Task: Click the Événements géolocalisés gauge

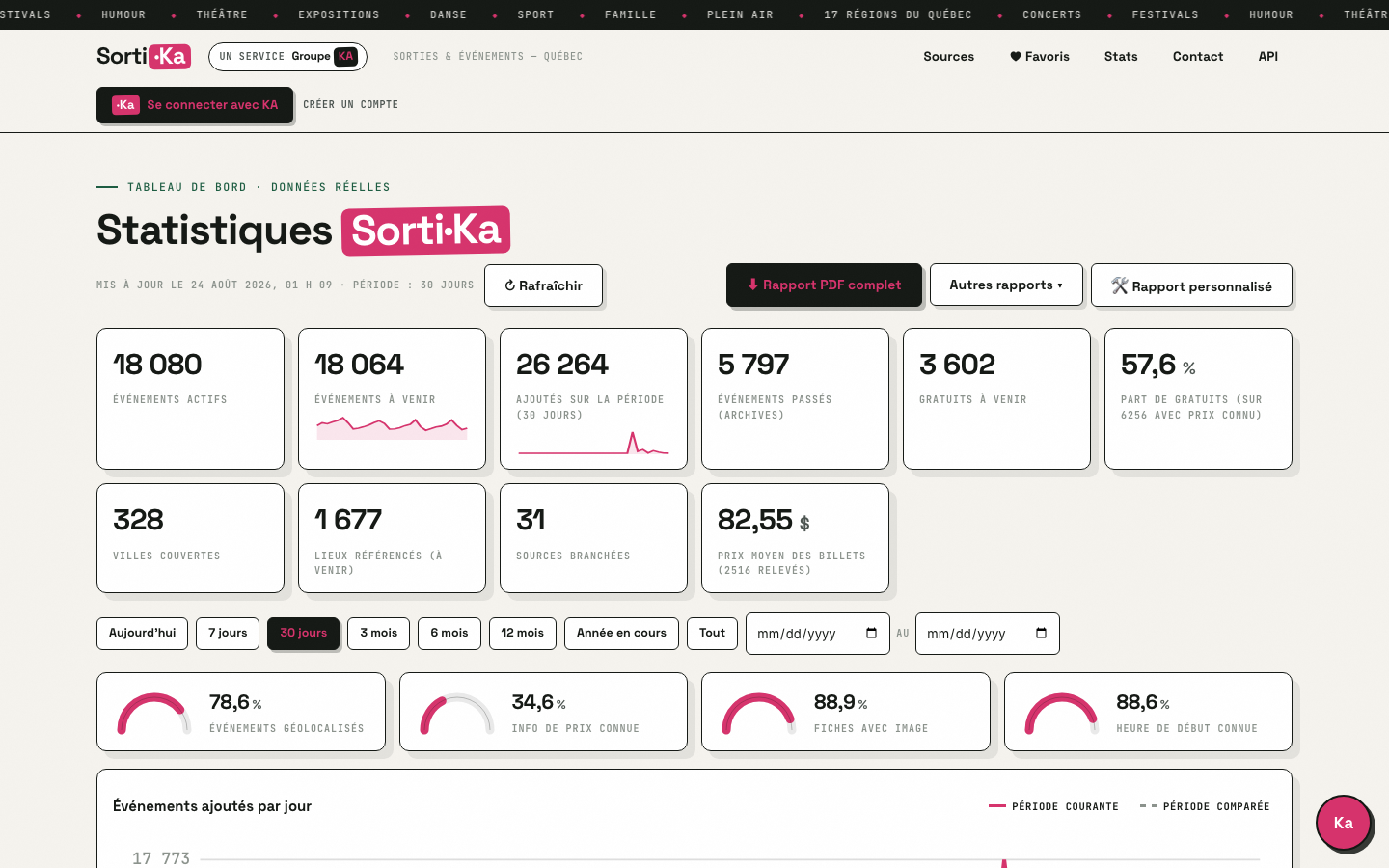Action: click(x=241, y=712)
